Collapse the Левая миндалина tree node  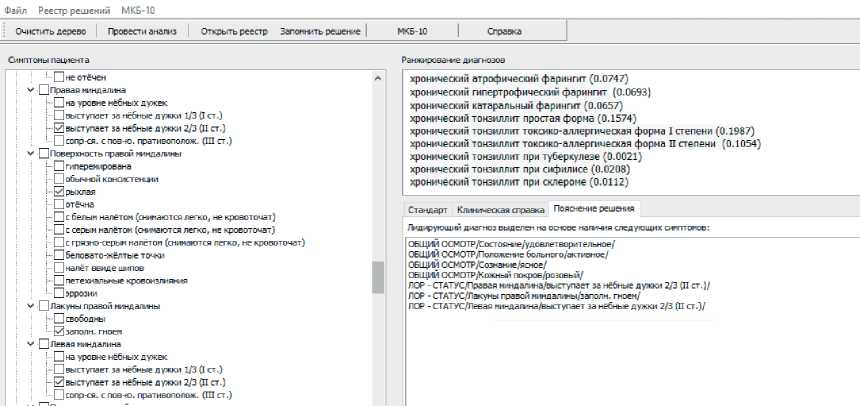31,345
